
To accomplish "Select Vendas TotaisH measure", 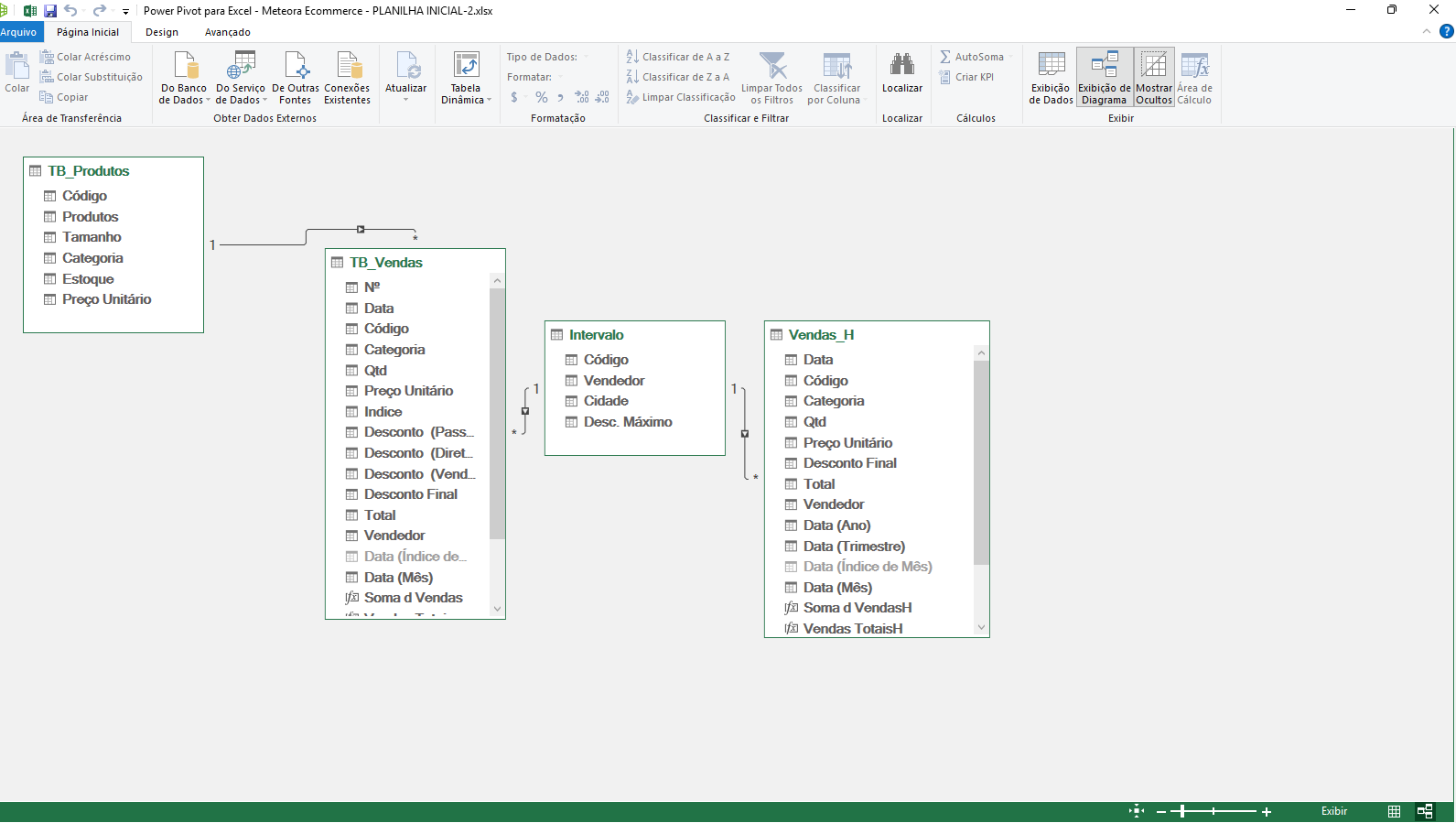I will pos(853,629).
